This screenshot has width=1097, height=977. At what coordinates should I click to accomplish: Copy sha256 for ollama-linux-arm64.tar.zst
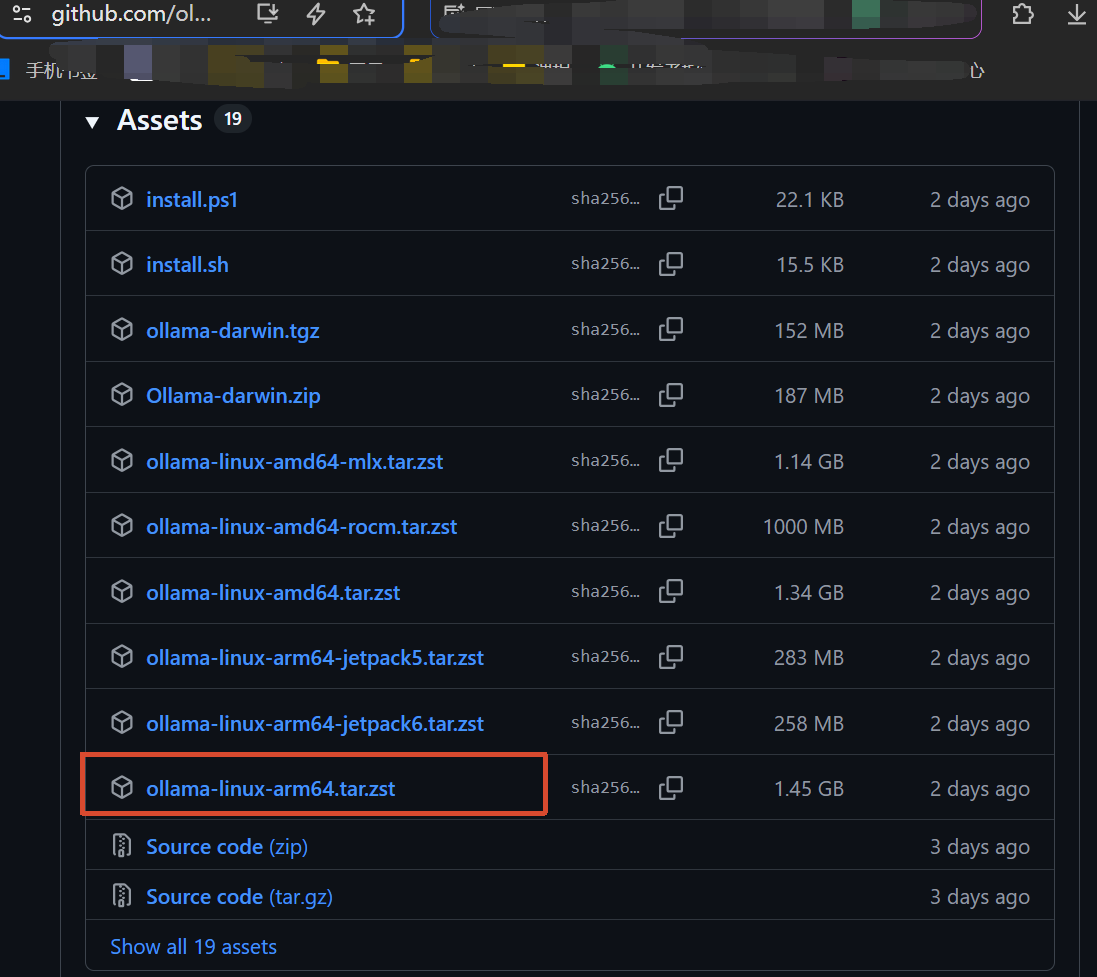[671, 787]
